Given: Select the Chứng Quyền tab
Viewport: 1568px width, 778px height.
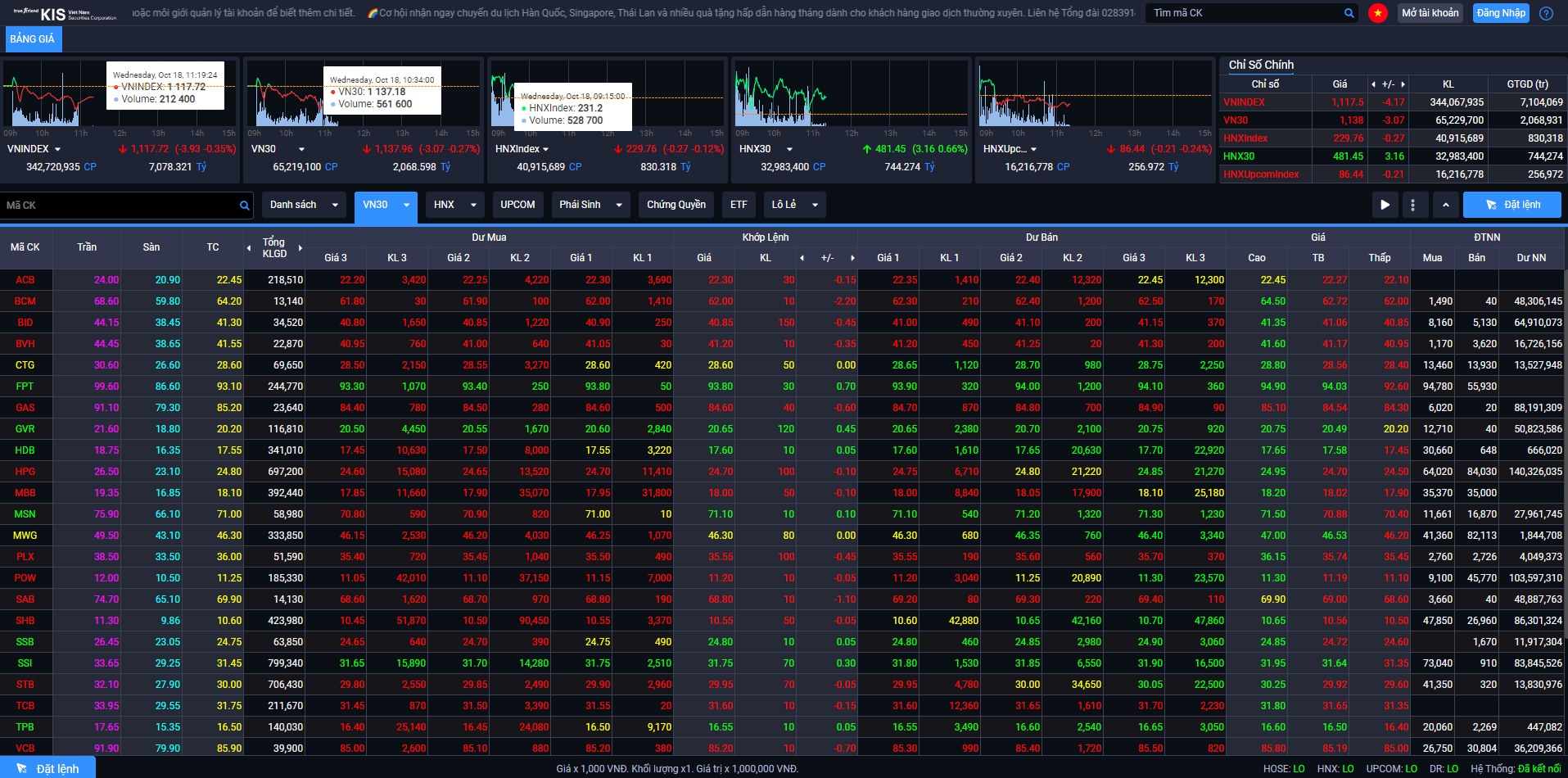Looking at the screenshot, I should (x=676, y=205).
